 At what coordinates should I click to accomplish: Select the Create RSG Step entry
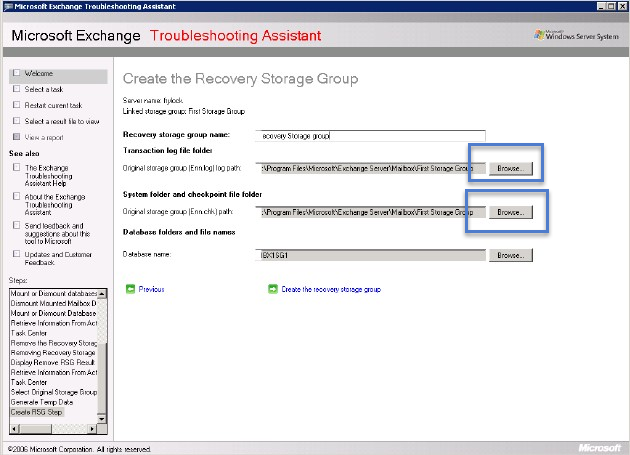[x=37, y=412]
